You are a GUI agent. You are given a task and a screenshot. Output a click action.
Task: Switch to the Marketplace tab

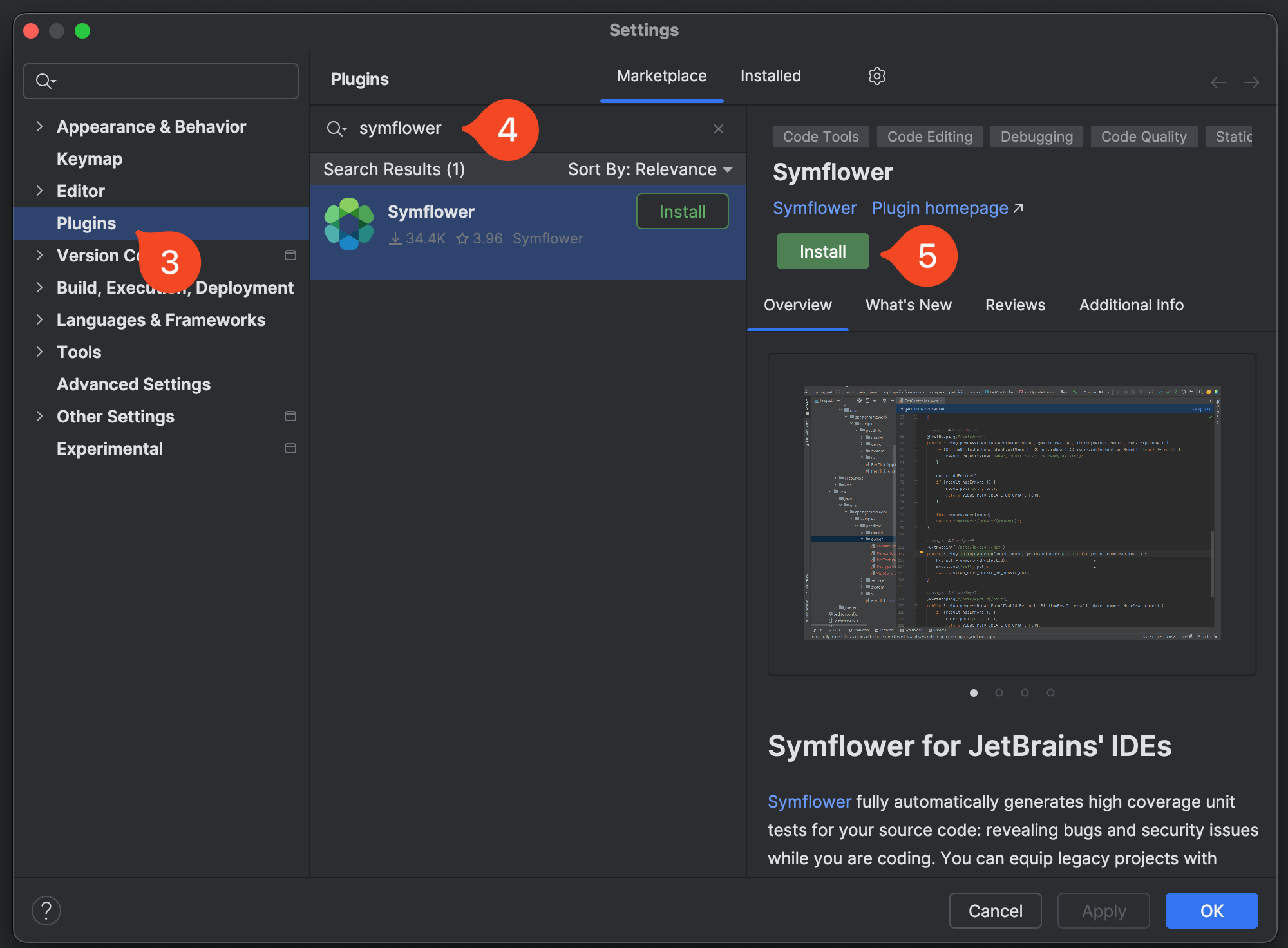click(x=662, y=76)
